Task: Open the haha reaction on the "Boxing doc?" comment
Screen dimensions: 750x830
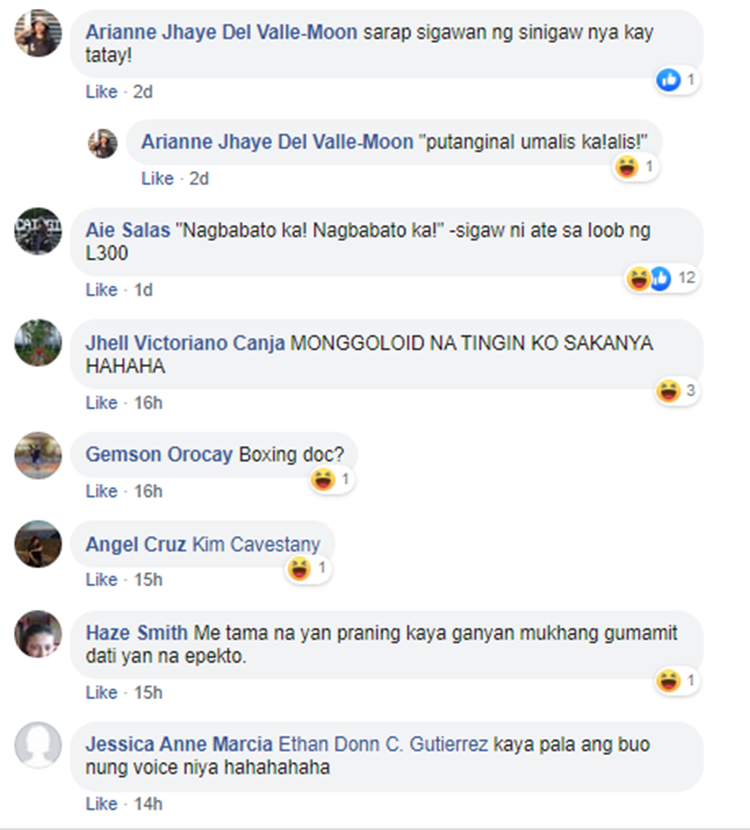Action: (x=323, y=480)
